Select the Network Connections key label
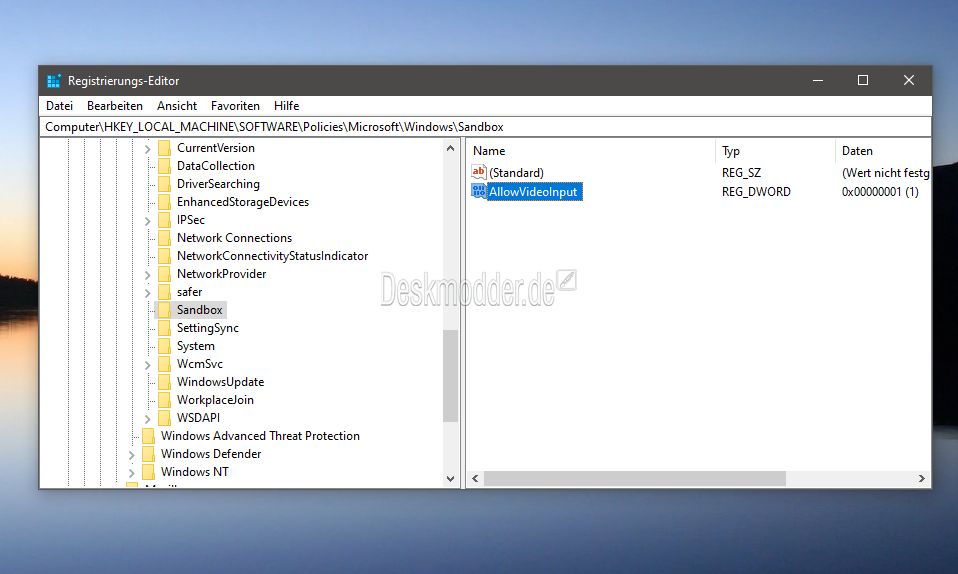The image size is (958, 574). 235,238
